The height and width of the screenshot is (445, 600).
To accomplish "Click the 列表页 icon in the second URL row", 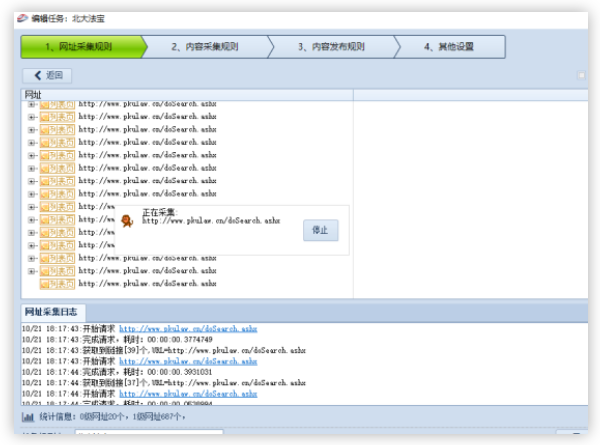I will tap(57, 117).
